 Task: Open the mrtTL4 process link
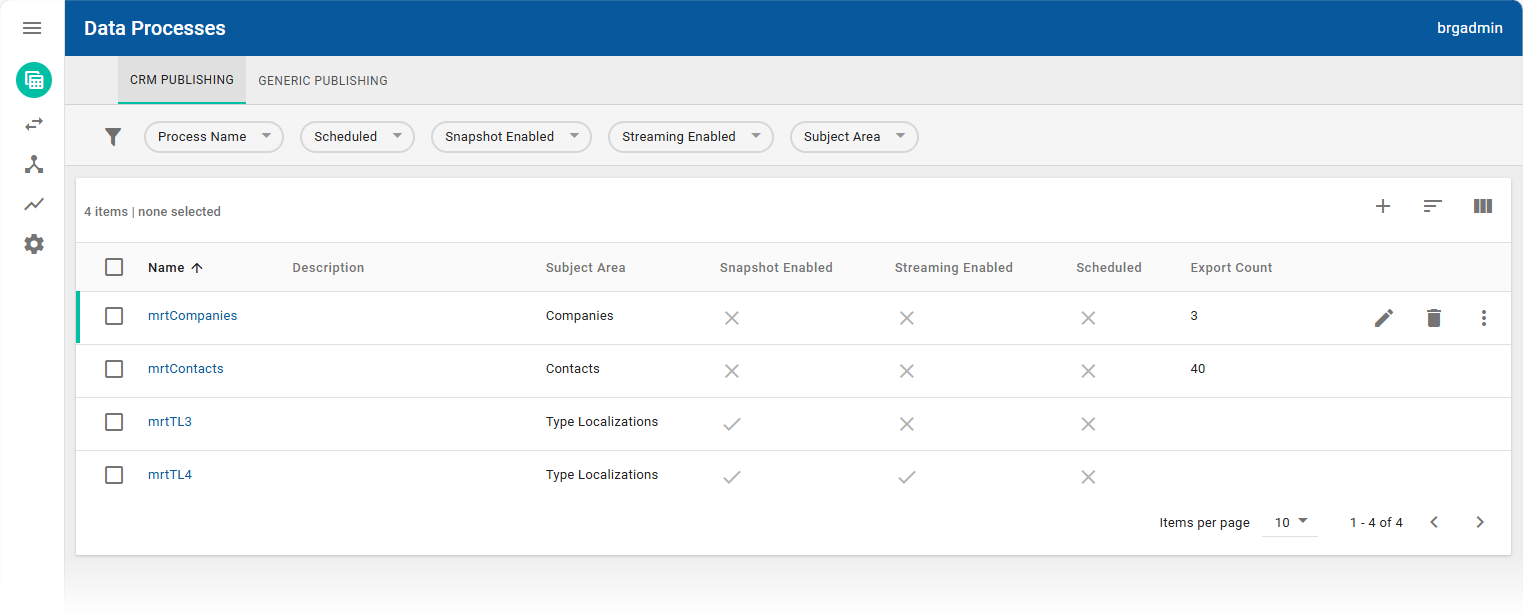point(170,475)
